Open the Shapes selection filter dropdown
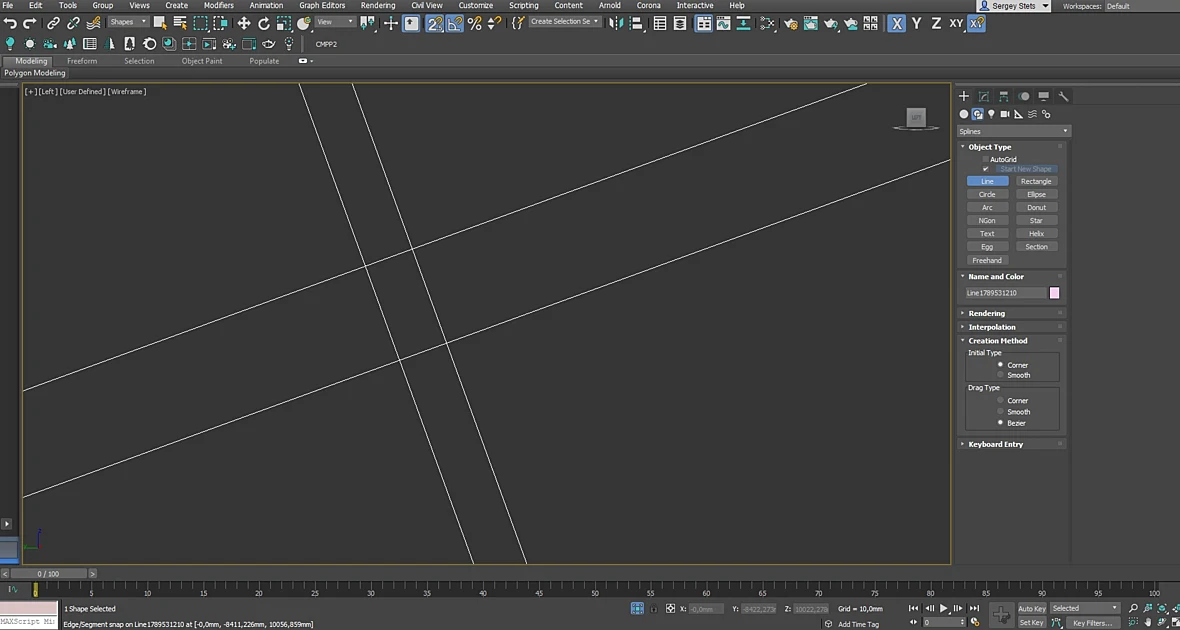 click(128, 22)
